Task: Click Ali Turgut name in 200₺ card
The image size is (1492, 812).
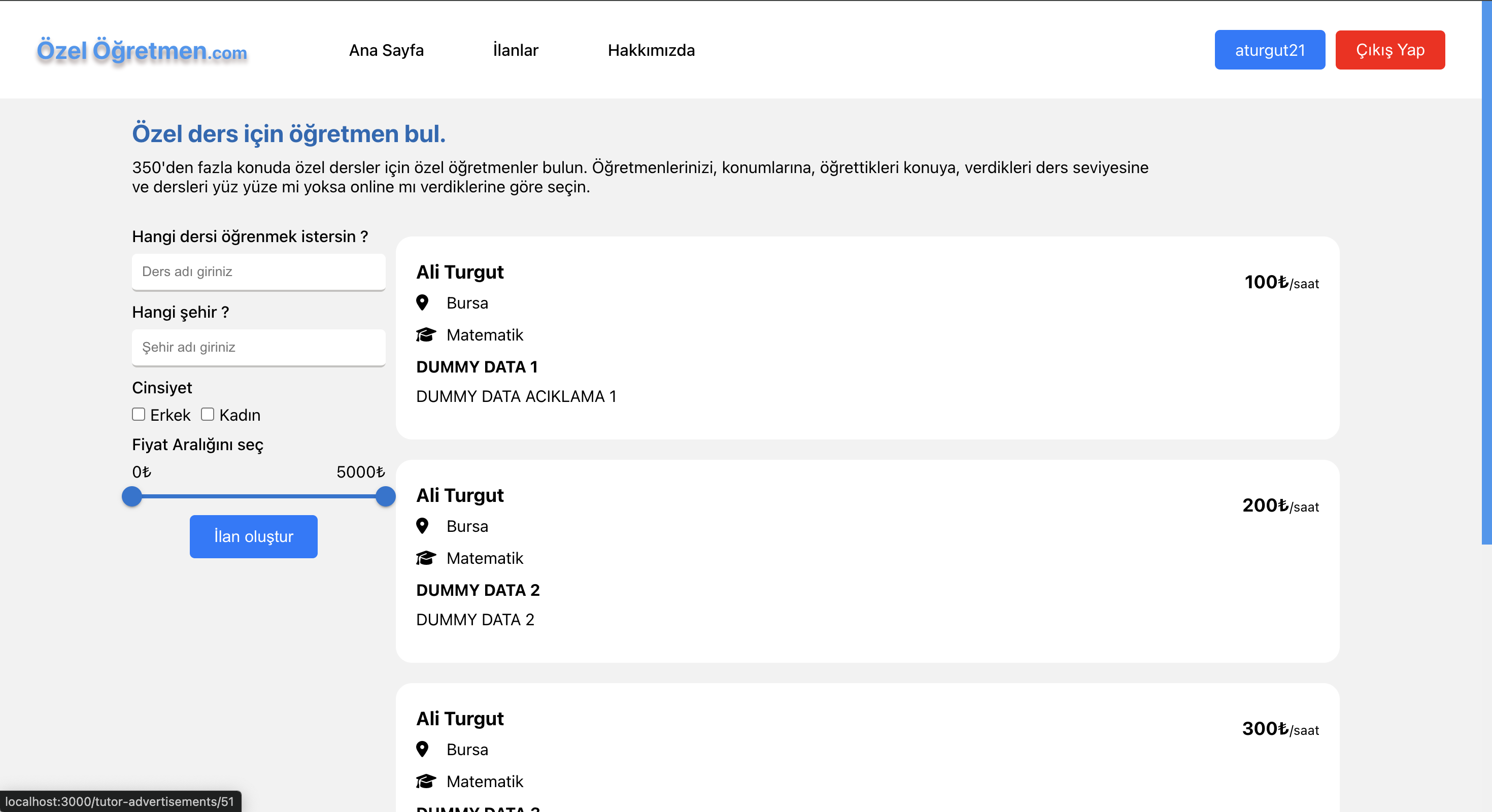Action: click(460, 495)
